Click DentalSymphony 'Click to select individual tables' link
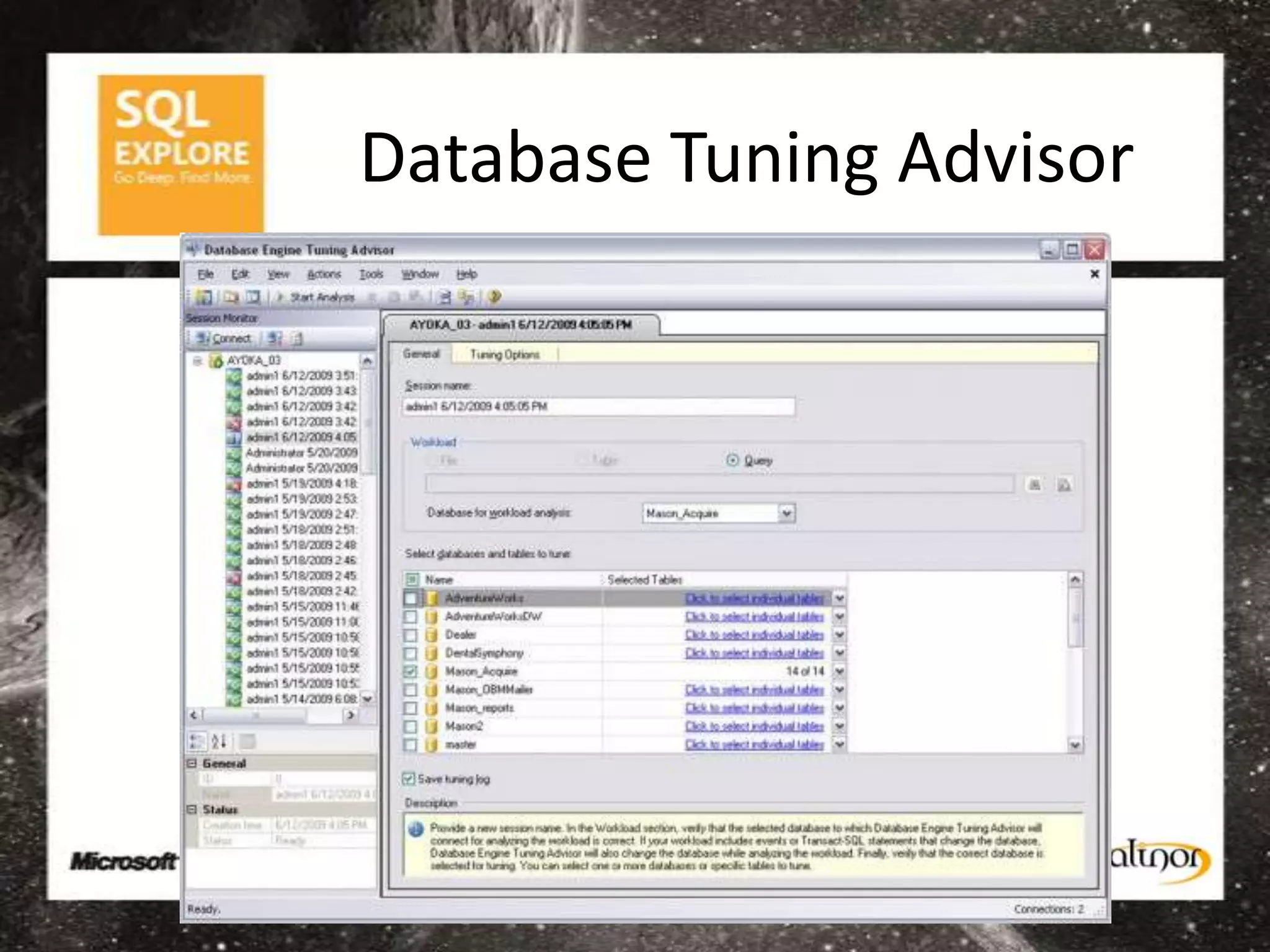This screenshot has height=952, width=1270. (755, 653)
